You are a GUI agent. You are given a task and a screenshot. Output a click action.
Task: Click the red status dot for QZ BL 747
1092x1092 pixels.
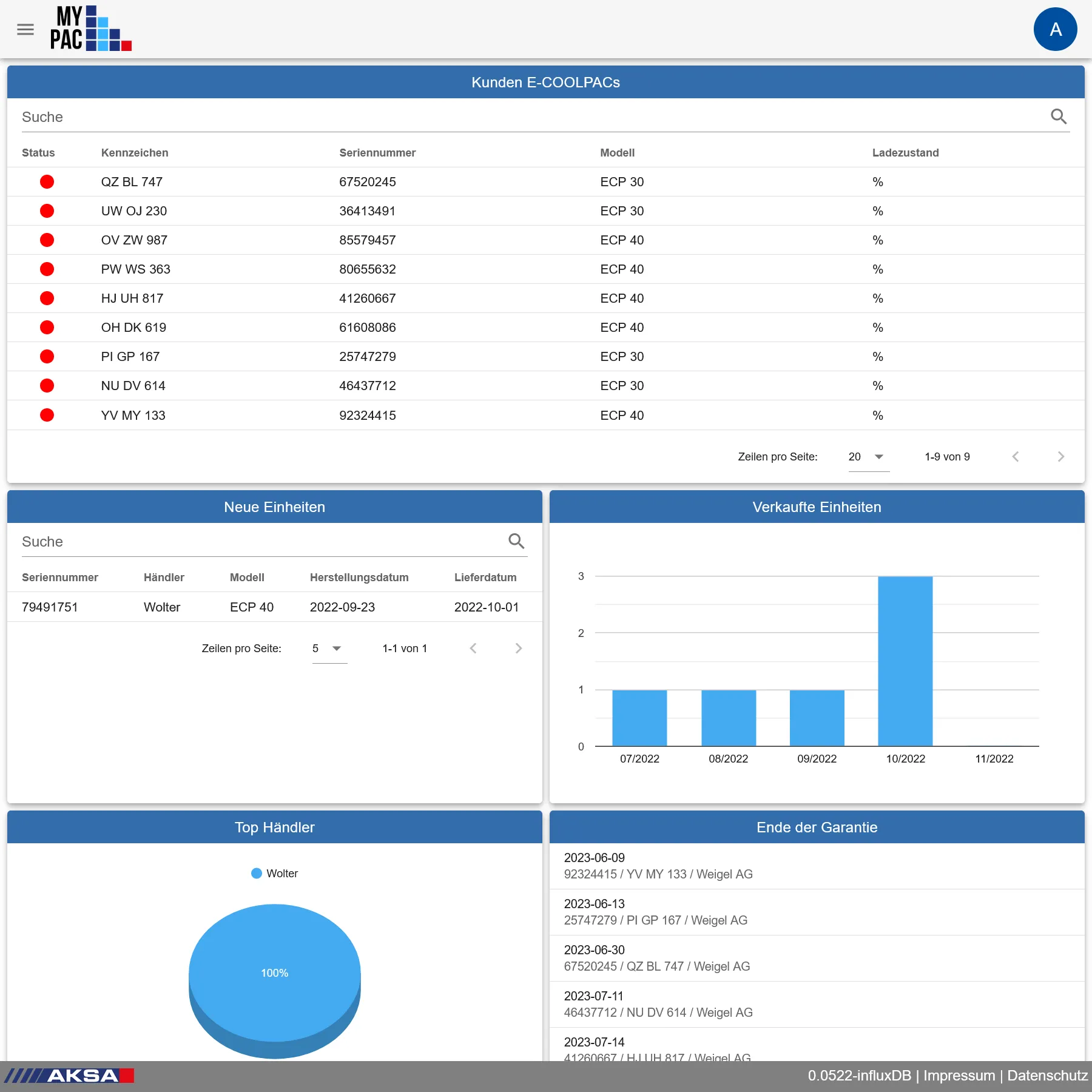tap(47, 181)
